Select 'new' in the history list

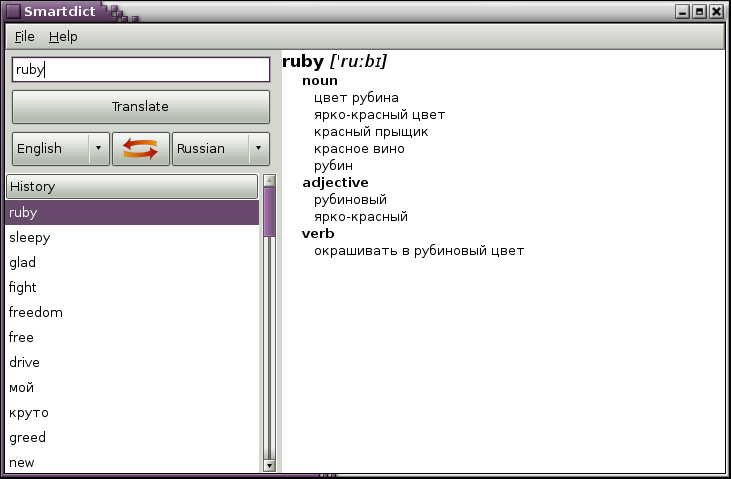132,462
